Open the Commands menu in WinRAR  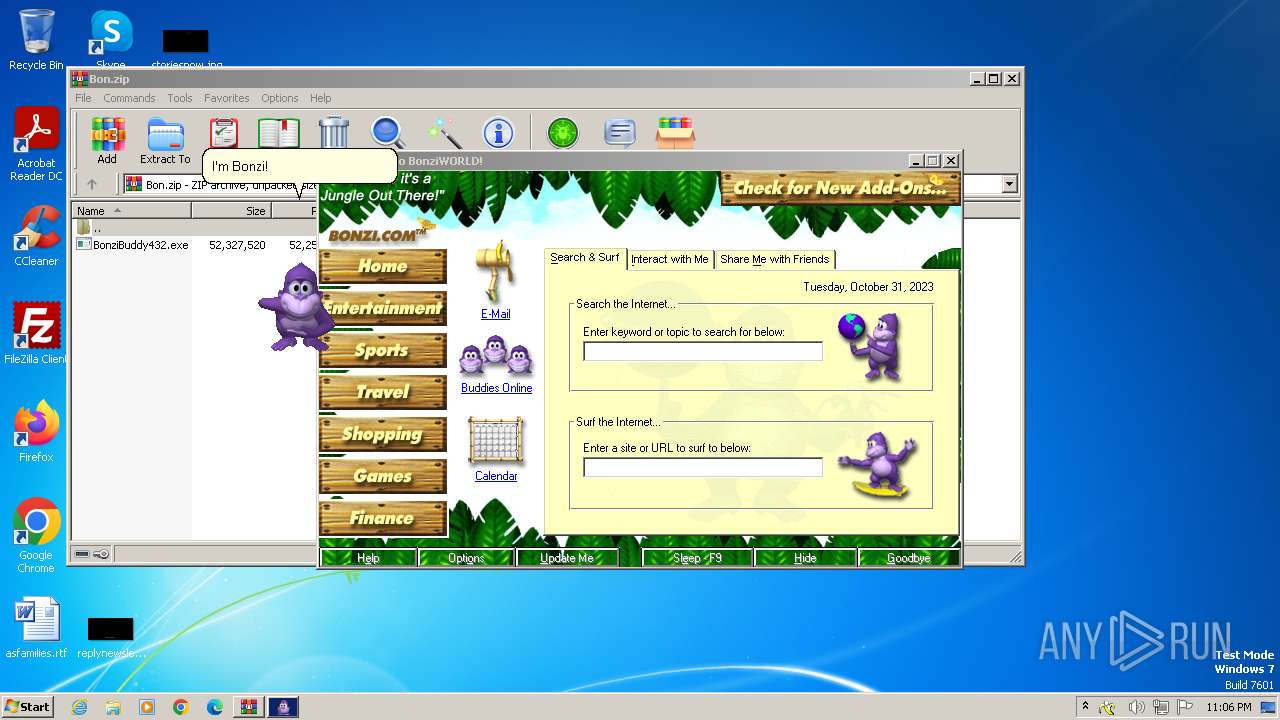click(x=129, y=98)
